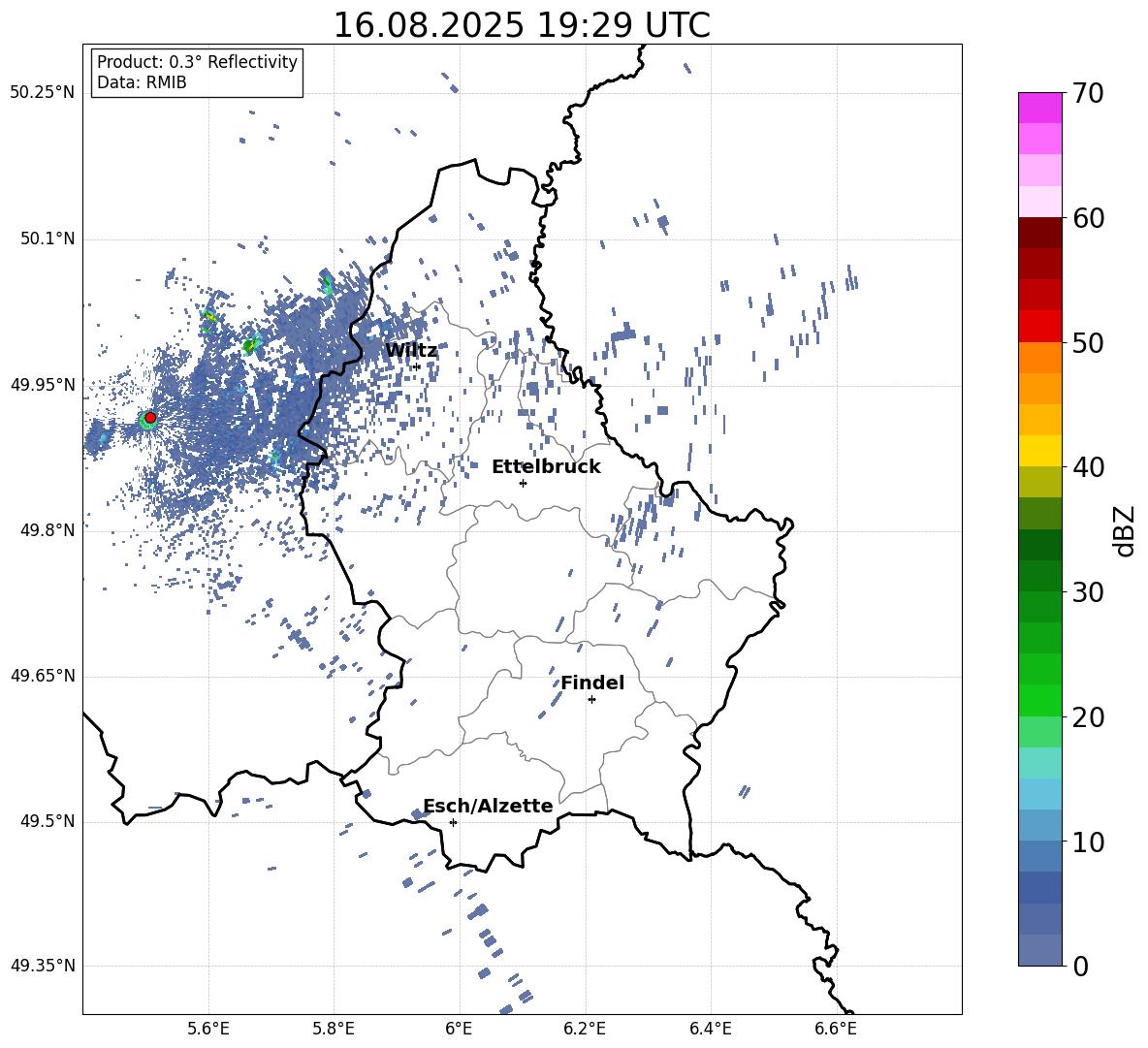
Task: Click the slate blue 0 dBZ color band
Action: (1039, 950)
